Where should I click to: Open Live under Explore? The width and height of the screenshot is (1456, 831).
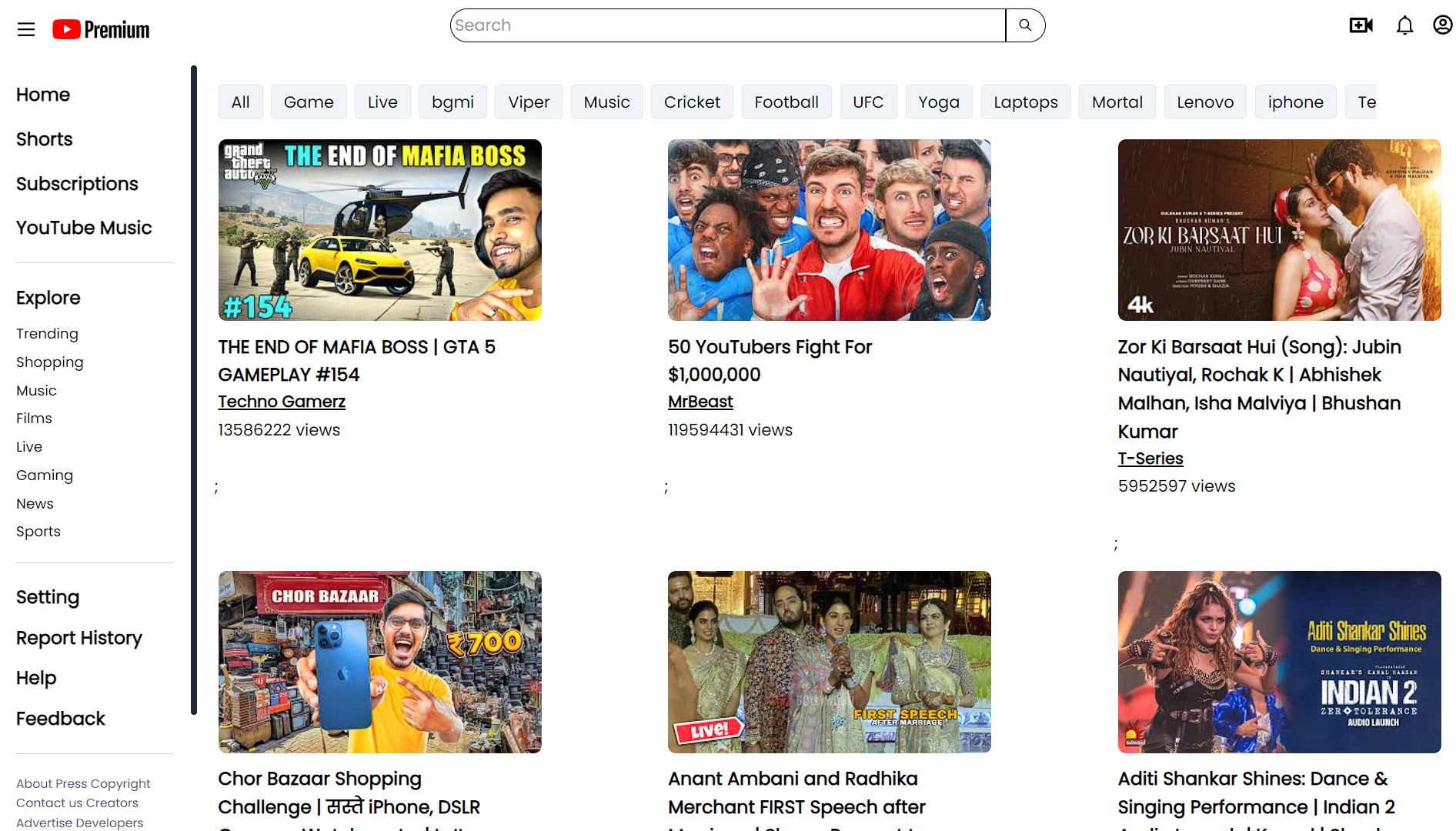pos(29,446)
